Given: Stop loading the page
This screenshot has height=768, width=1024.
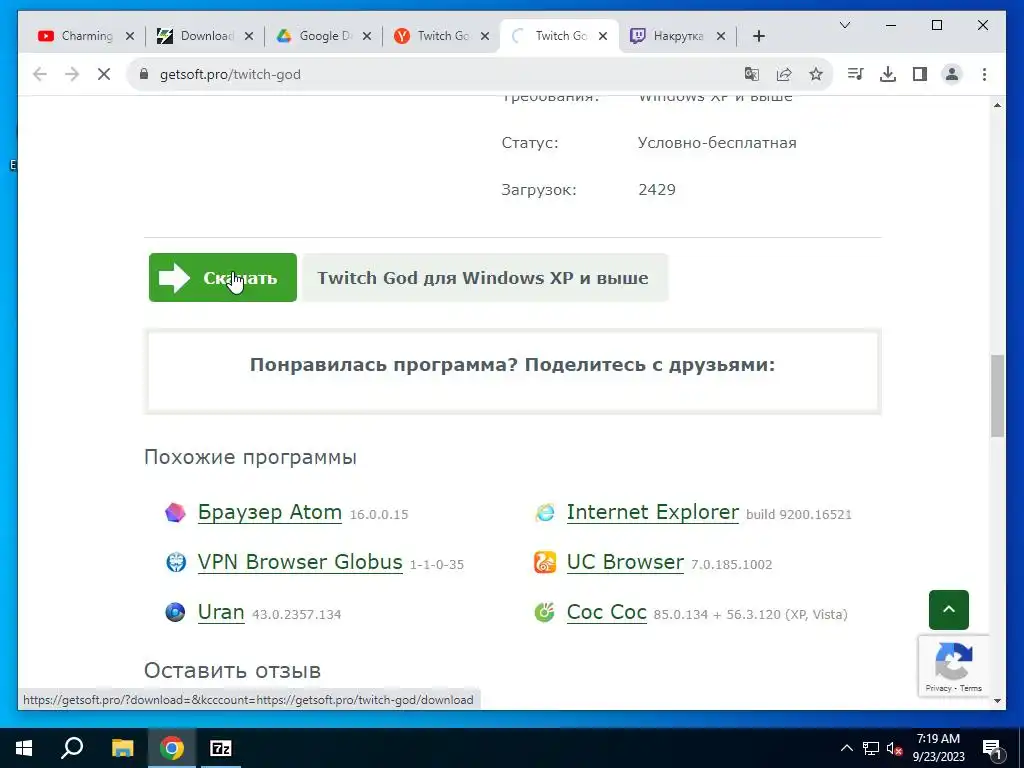Looking at the screenshot, I should [x=104, y=74].
